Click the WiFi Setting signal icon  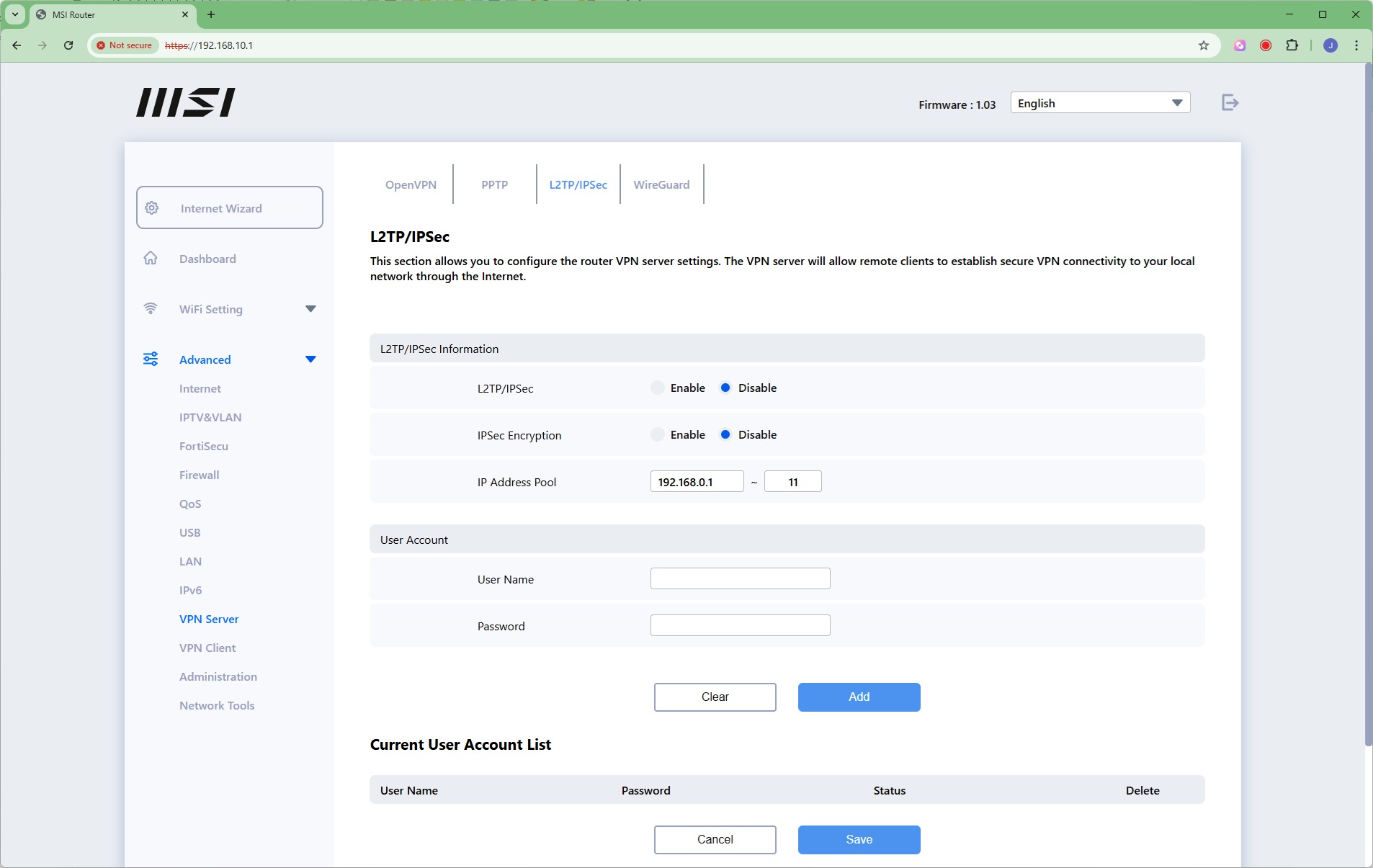pyautogui.click(x=151, y=309)
